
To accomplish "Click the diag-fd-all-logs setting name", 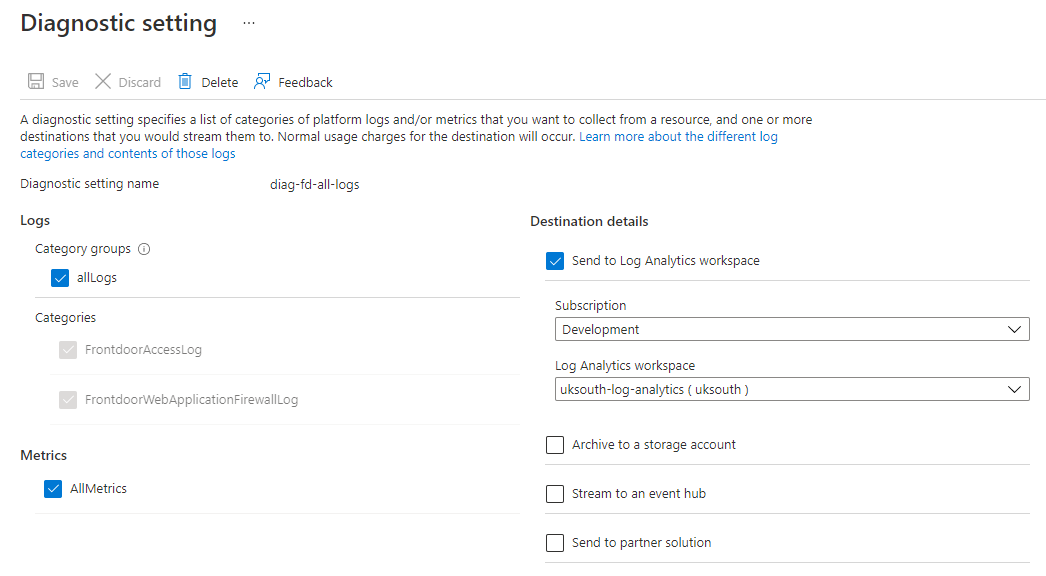I will pos(314,184).
